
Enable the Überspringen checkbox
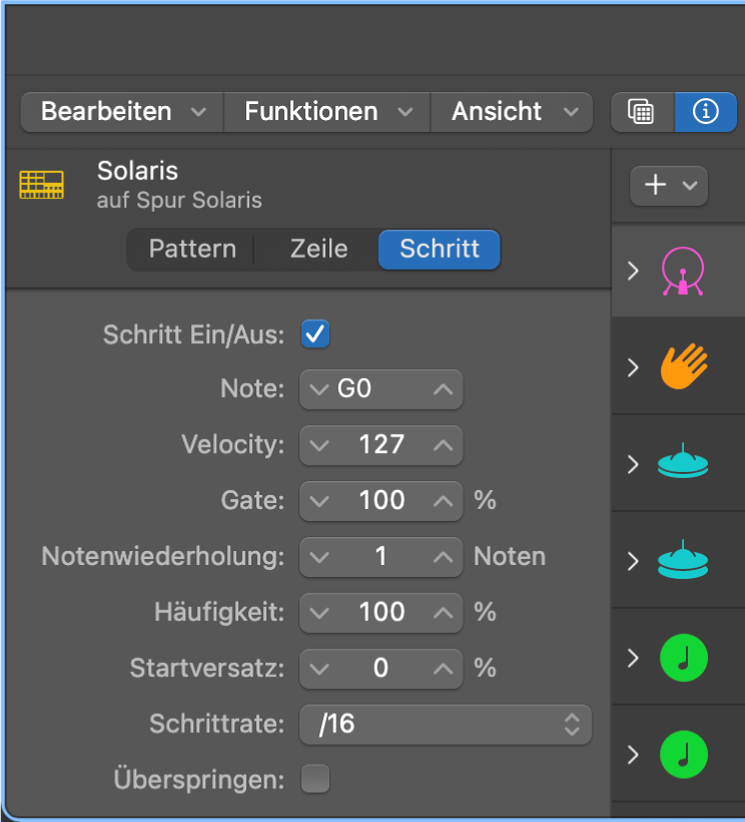tap(315, 778)
